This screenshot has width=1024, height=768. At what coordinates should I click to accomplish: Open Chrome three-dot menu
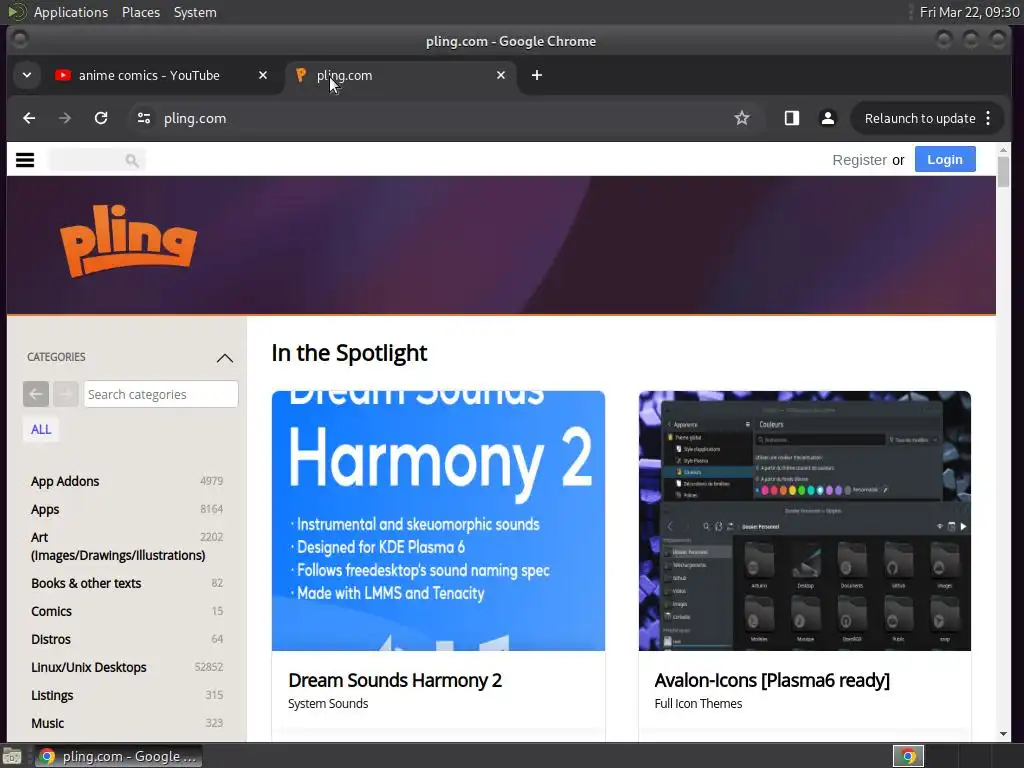pos(988,118)
